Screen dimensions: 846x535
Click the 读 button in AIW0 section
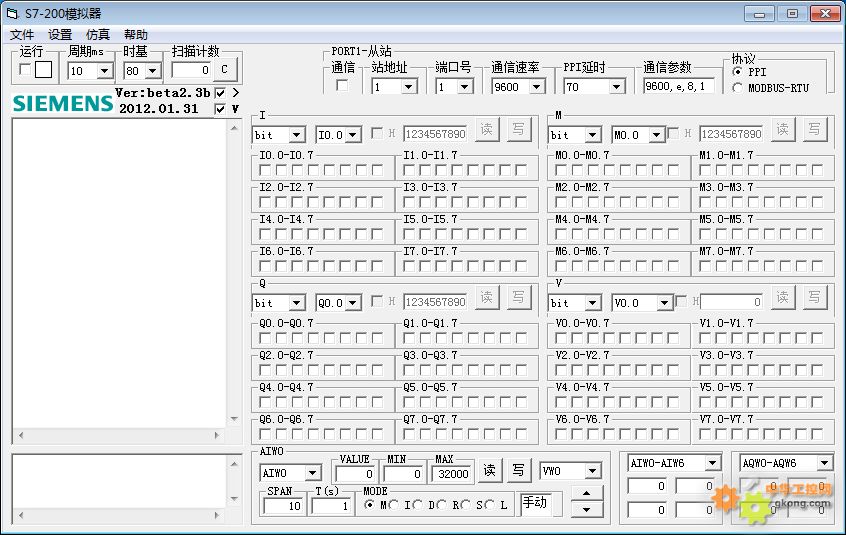pos(489,471)
